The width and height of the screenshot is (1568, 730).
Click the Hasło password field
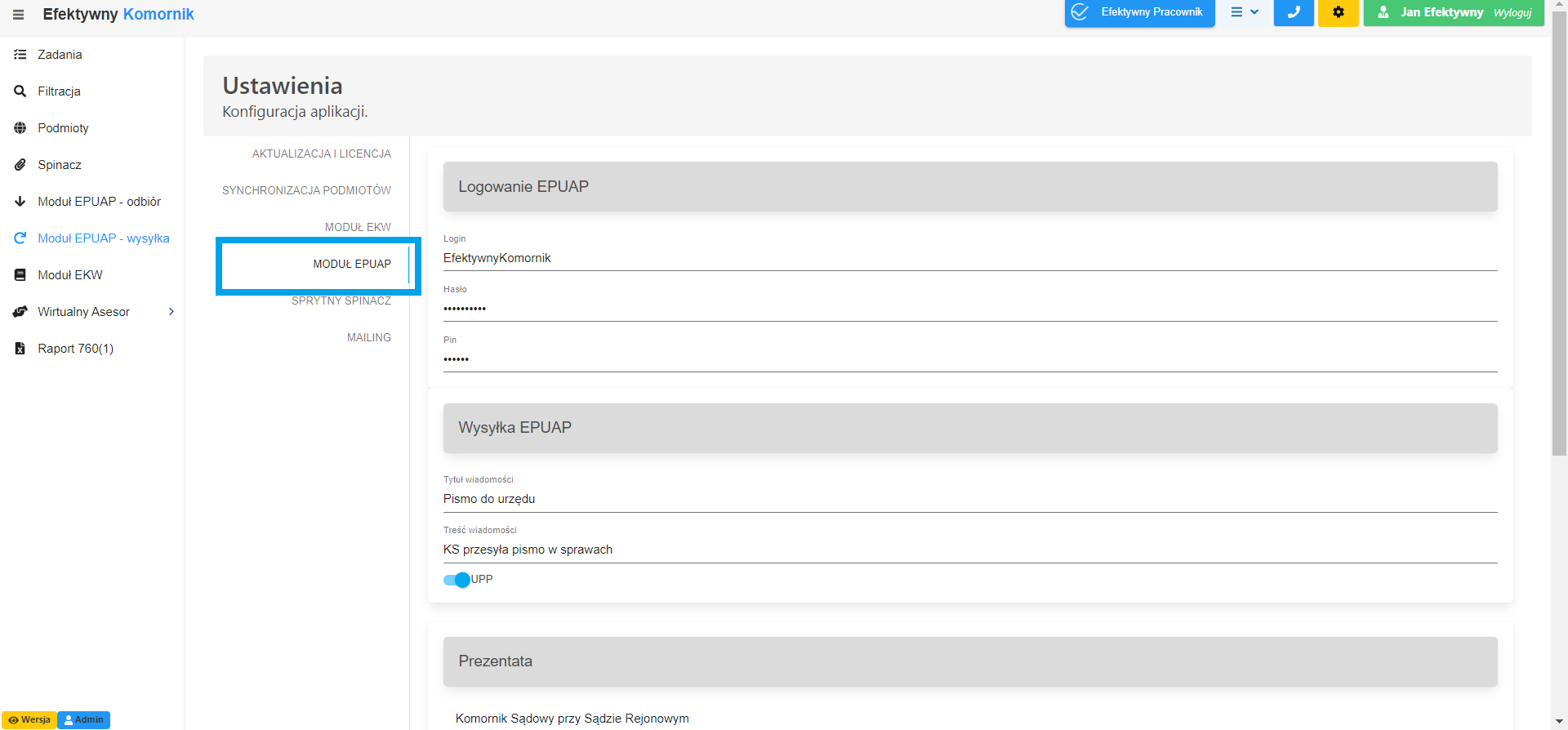pyautogui.click(x=970, y=309)
